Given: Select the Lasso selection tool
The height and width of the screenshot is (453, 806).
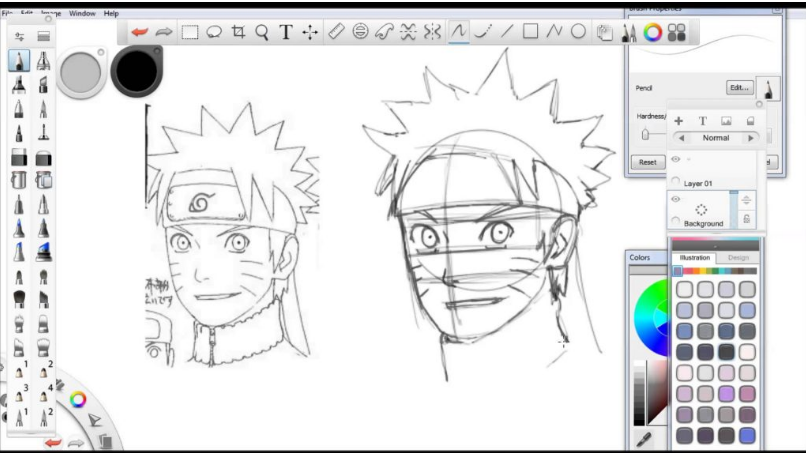Looking at the screenshot, I should 214,32.
